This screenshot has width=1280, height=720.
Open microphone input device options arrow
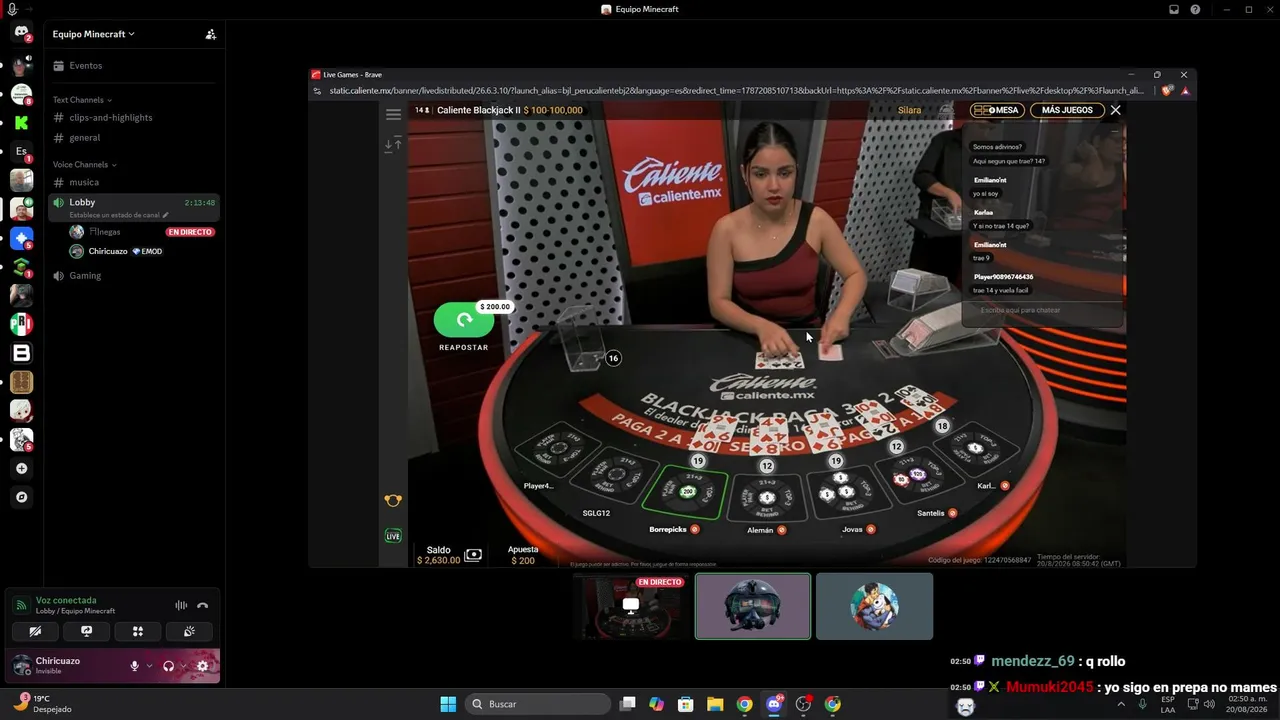pos(149,666)
